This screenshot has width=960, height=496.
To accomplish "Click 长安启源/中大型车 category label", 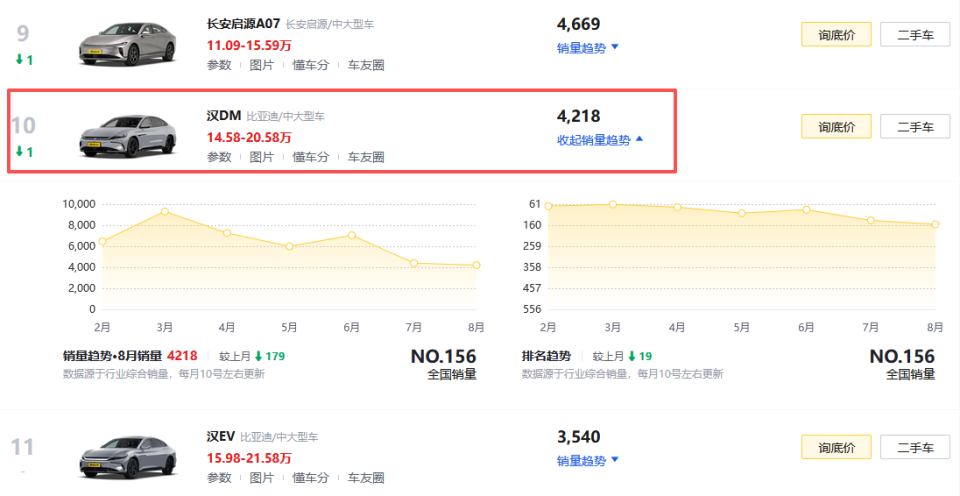I will tap(329, 24).
